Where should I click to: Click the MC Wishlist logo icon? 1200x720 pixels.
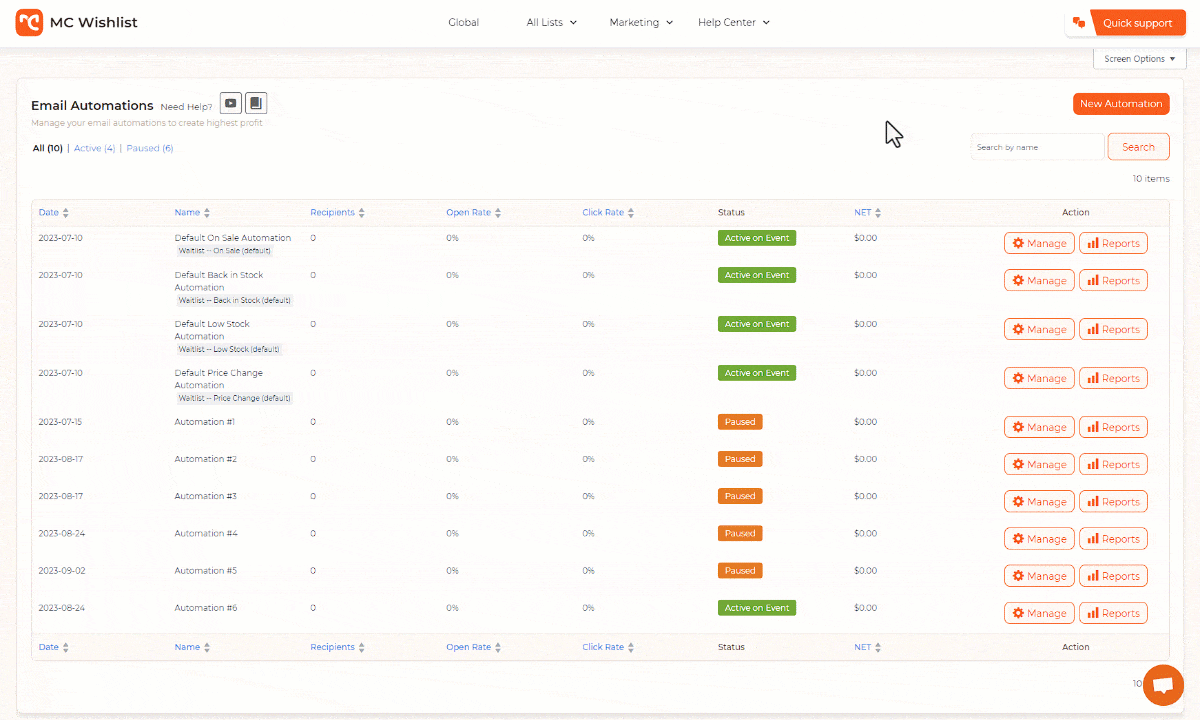point(29,22)
